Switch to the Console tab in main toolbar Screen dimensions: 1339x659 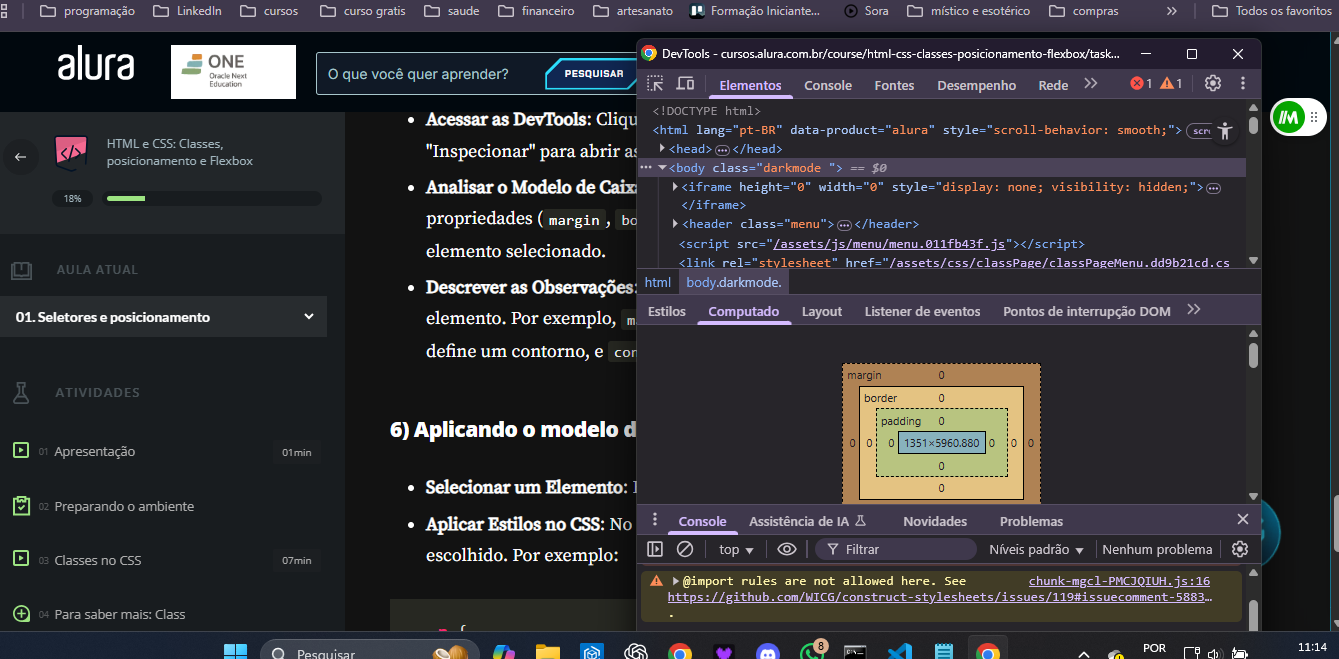point(828,85)
